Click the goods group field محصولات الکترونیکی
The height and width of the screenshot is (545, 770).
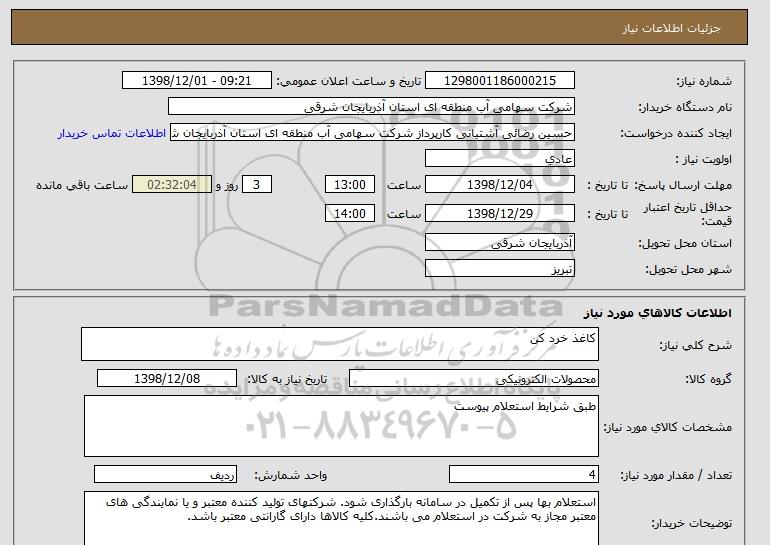click(x=474, y=379)
